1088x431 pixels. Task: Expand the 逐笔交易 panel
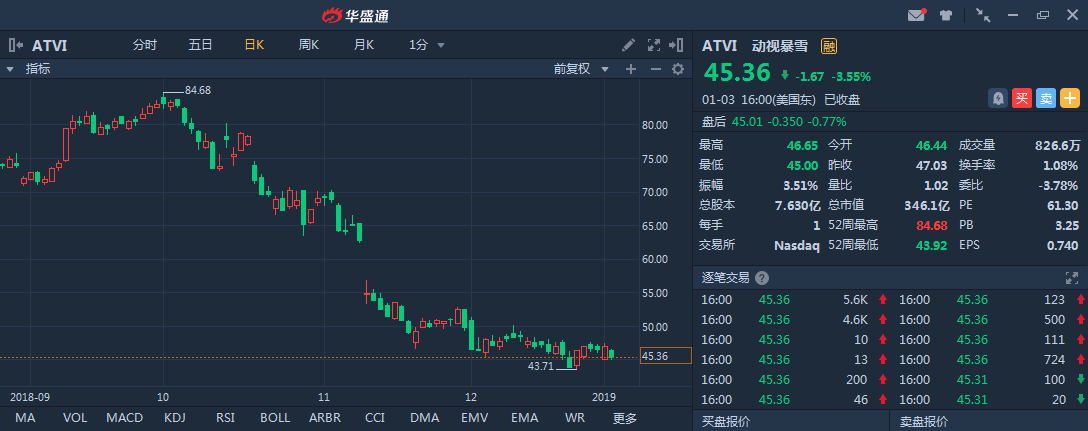[1071, 278]
